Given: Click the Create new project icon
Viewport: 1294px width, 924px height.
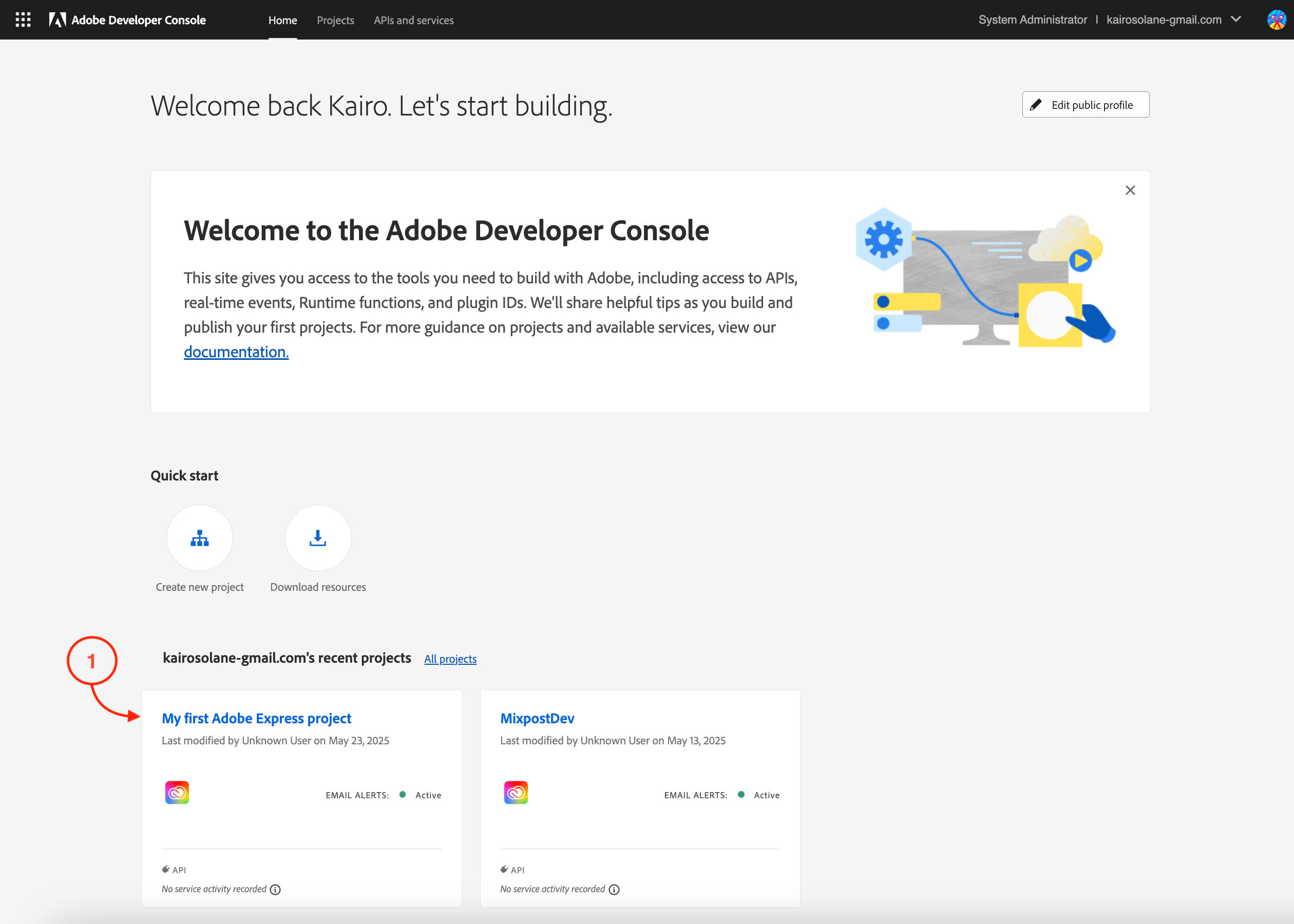Looking at the screenshot, I should click(x=200, y=537).
